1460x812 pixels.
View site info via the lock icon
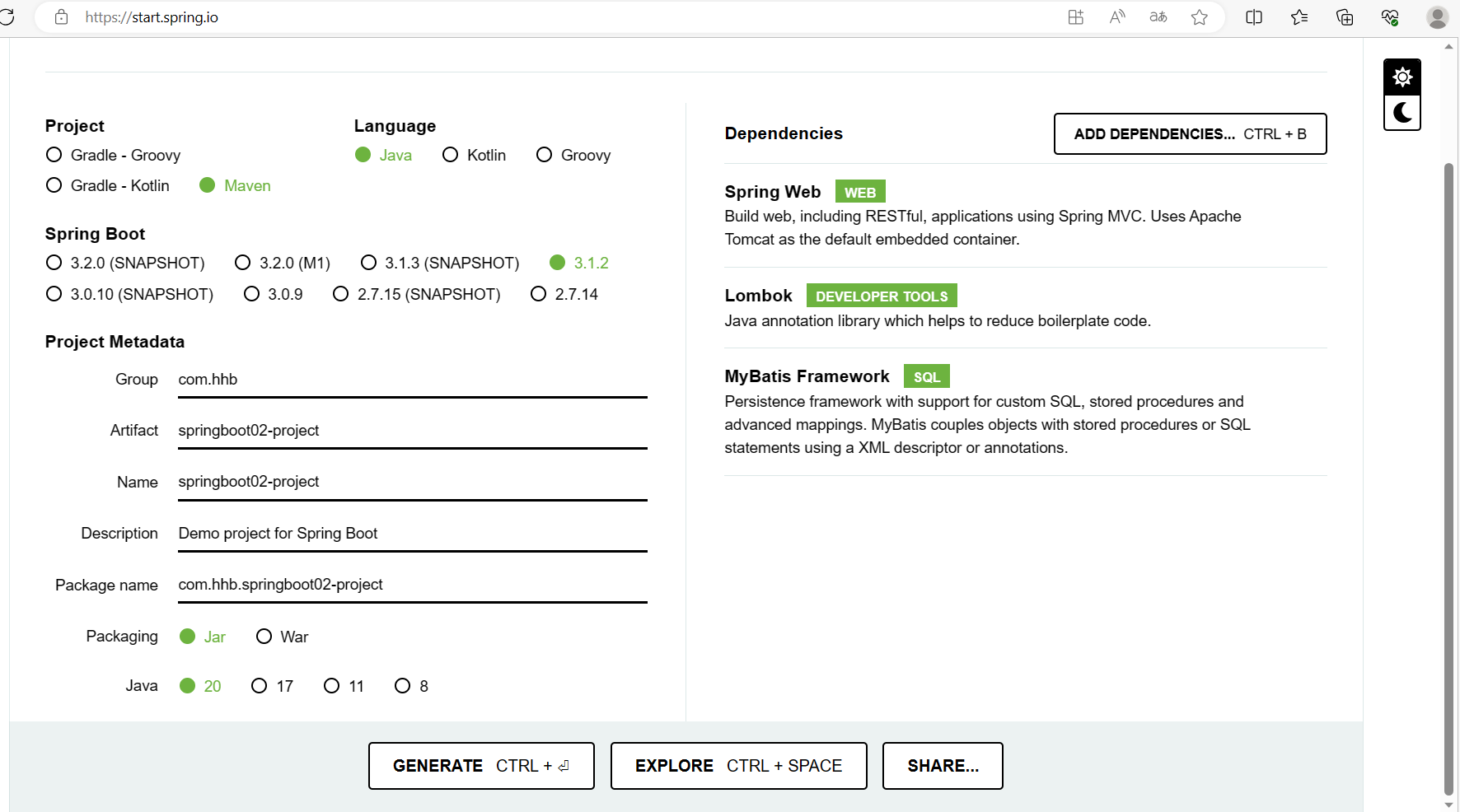61,17
